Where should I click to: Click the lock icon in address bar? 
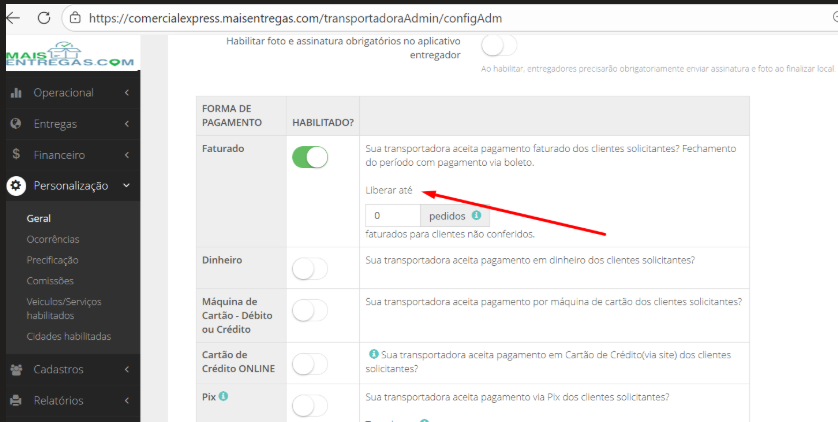coord(75,18)
